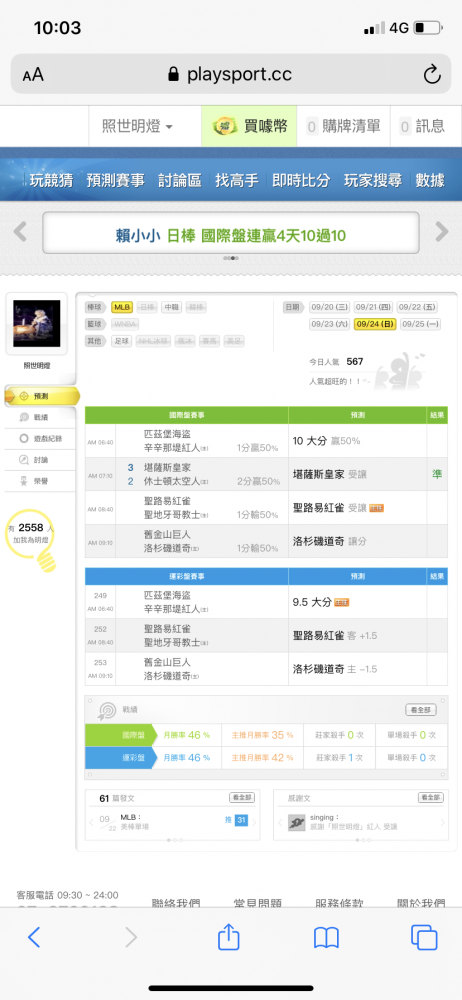Screen dimensions: 462x1000
Task: Select 遊戲紀錄 sidebar tab
Action: pyautogui.click(x=41, y=438)
